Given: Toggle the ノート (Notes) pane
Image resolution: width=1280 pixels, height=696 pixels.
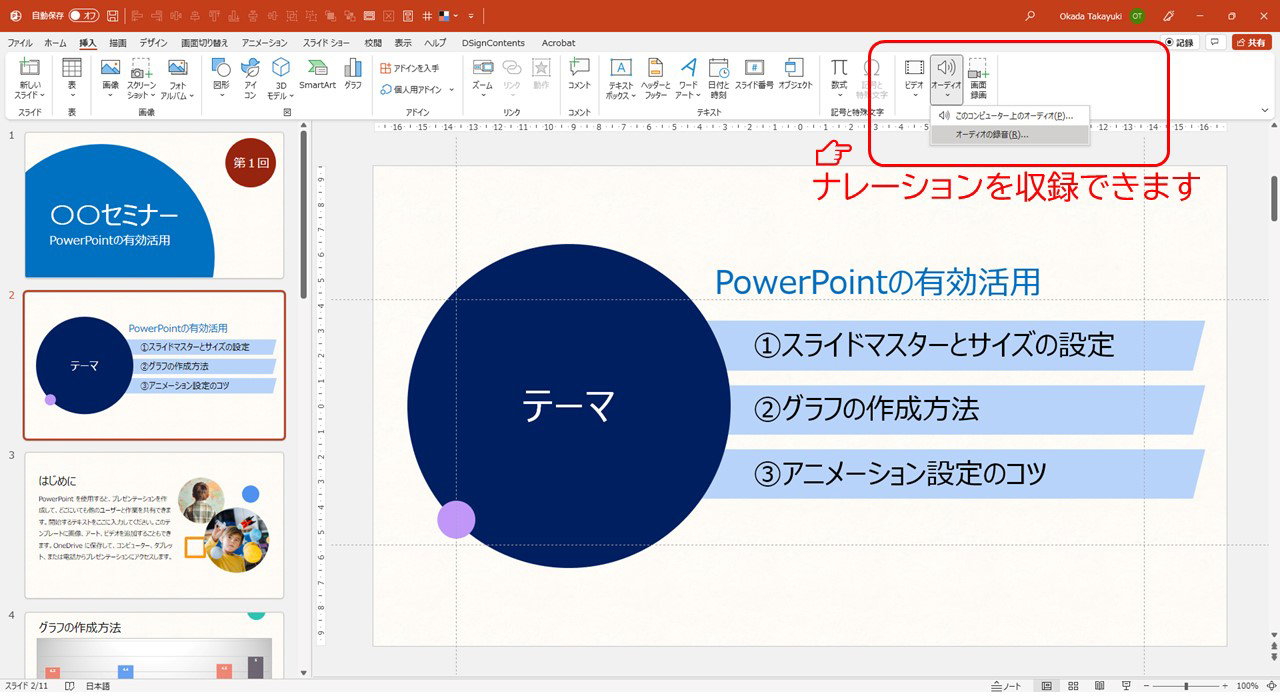Looking at the screenshot, I should pyautogui.click(x=1006, y=686).
